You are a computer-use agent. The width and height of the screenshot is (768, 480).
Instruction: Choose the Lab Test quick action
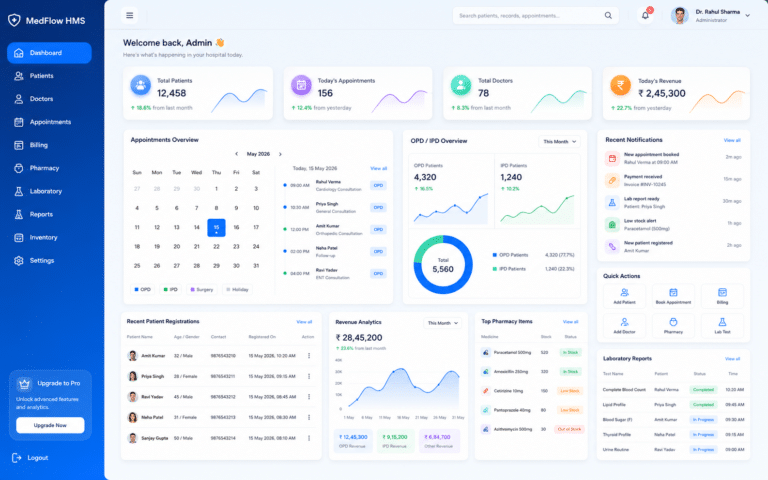tap(722, 326)
